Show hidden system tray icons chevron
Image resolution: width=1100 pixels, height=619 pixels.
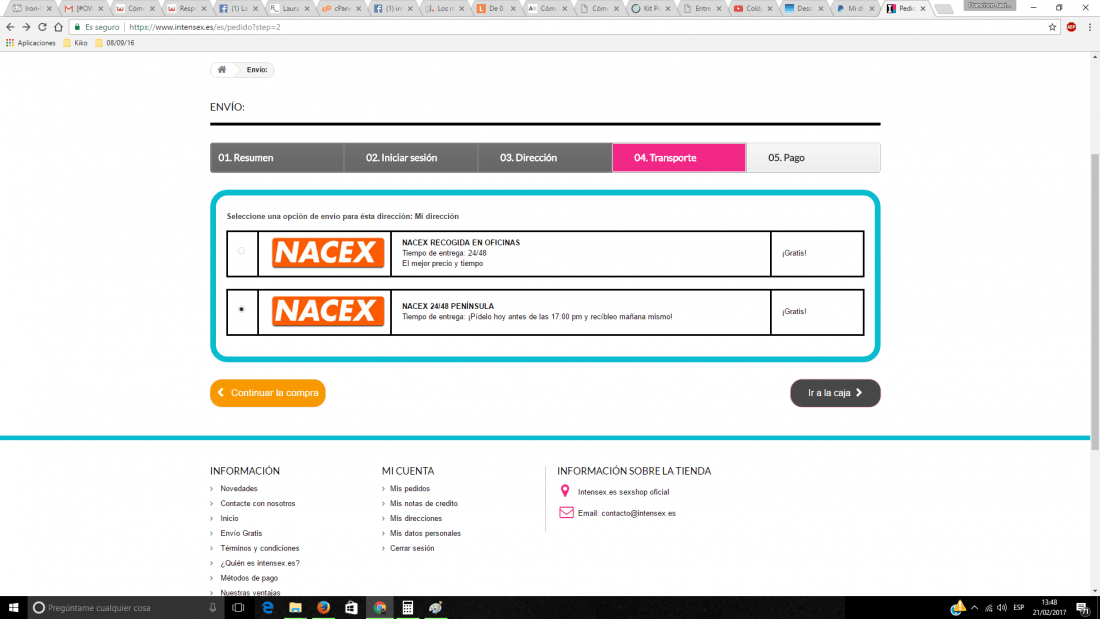point(974,608)
